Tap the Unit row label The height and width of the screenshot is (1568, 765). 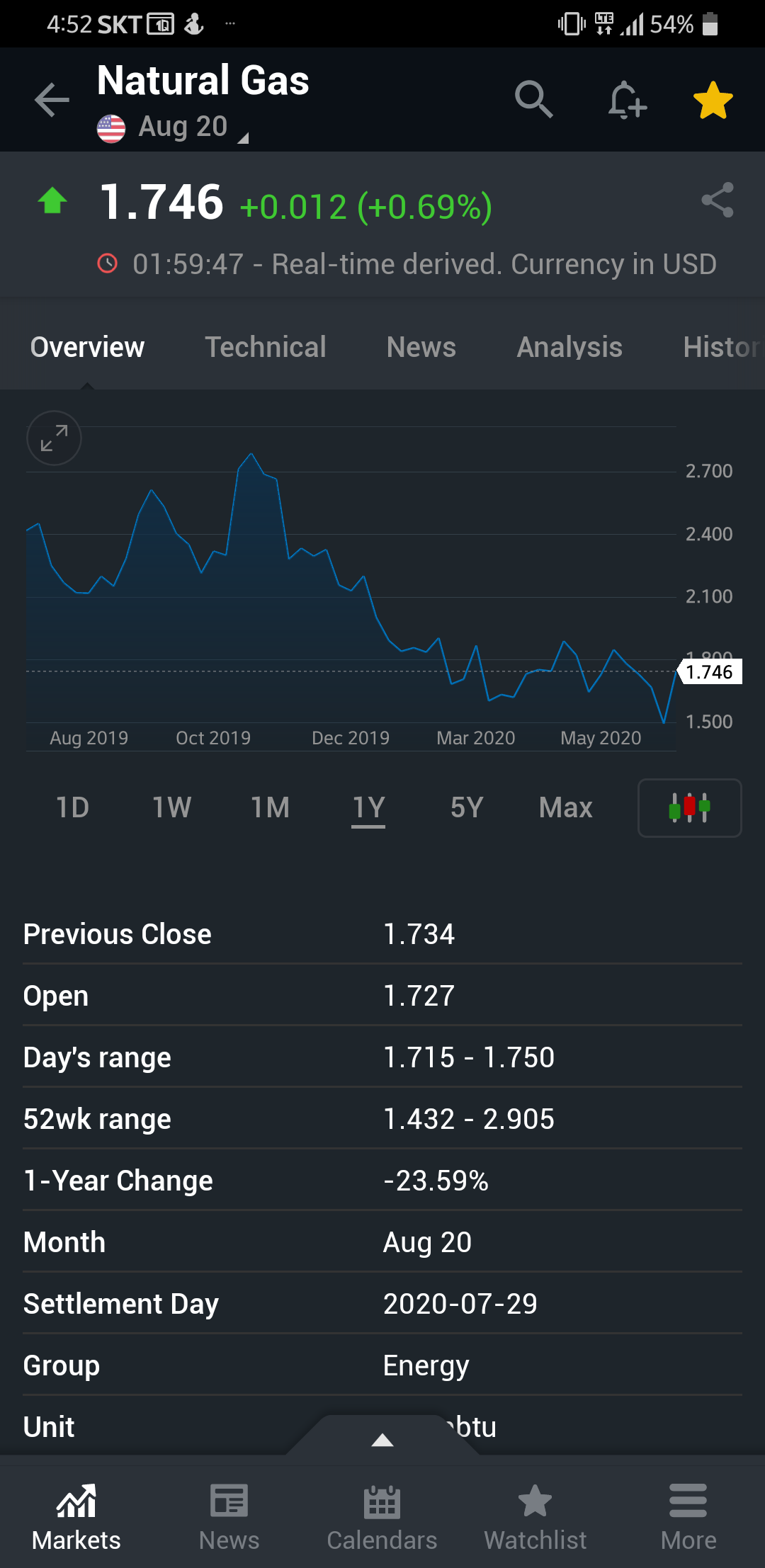coord(49,1427)
